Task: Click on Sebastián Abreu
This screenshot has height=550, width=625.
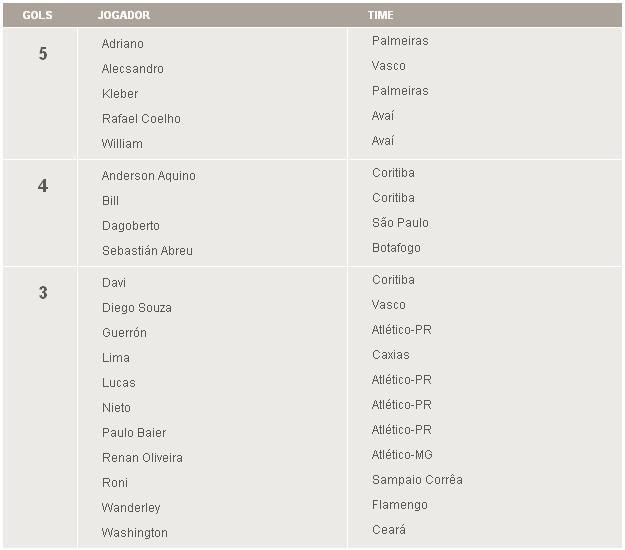Action: tap(147, 251)
